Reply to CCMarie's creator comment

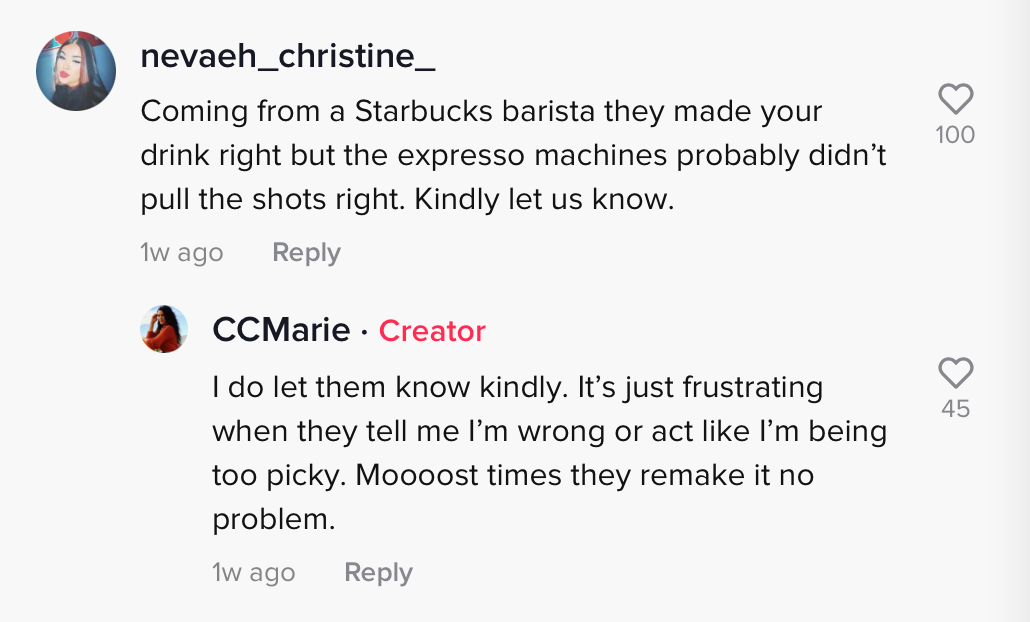click(378, 573)
